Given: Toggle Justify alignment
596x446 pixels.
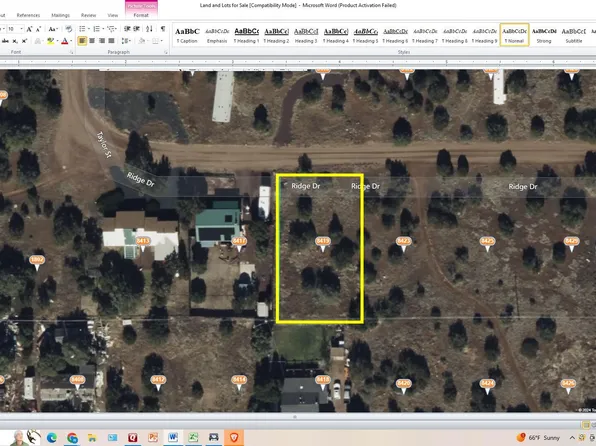Looking at the screenshot, I should pyautogui.click(x=111, y=41).
